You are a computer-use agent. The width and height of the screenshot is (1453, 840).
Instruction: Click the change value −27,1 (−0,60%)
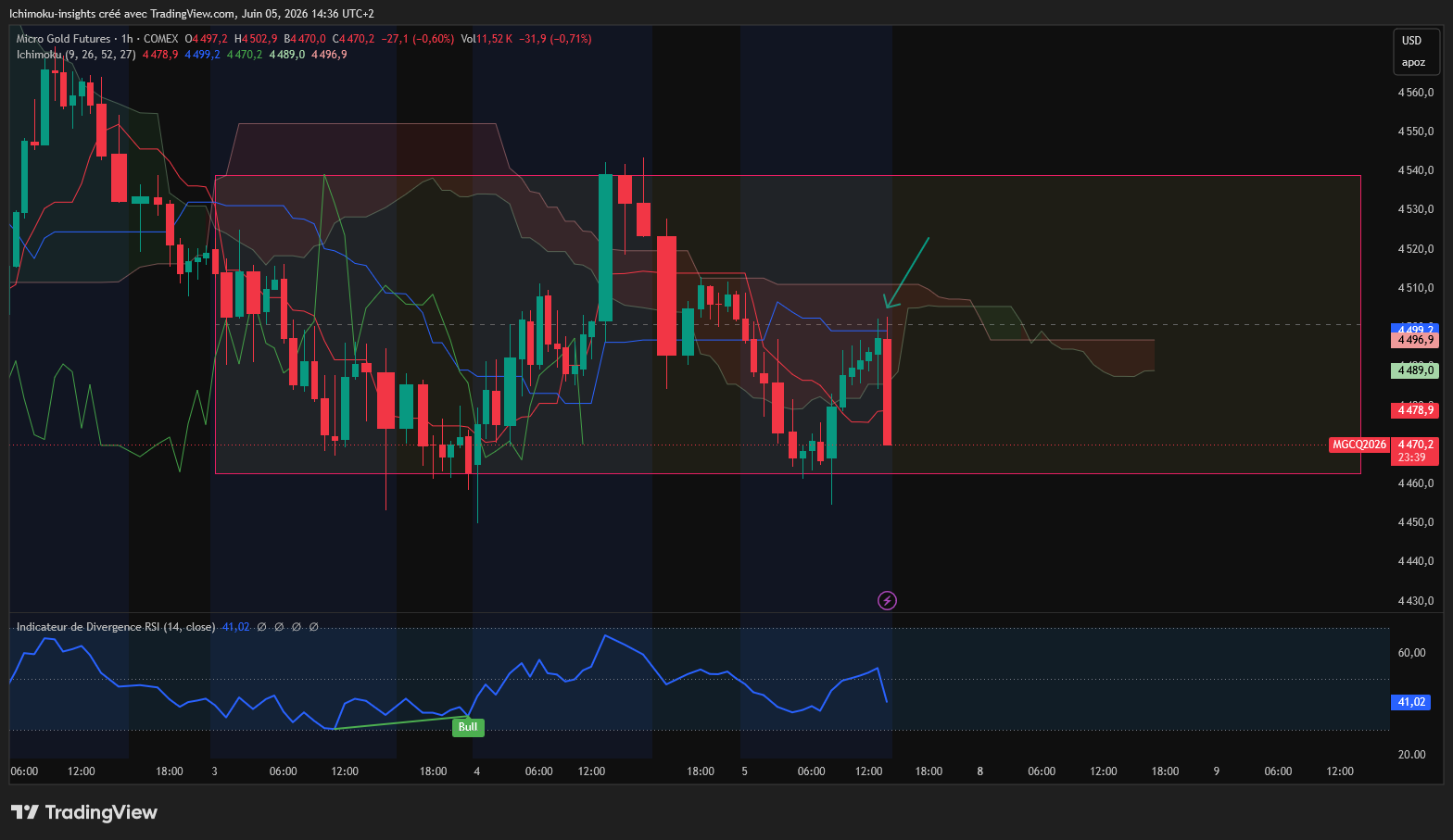[418, 39]
